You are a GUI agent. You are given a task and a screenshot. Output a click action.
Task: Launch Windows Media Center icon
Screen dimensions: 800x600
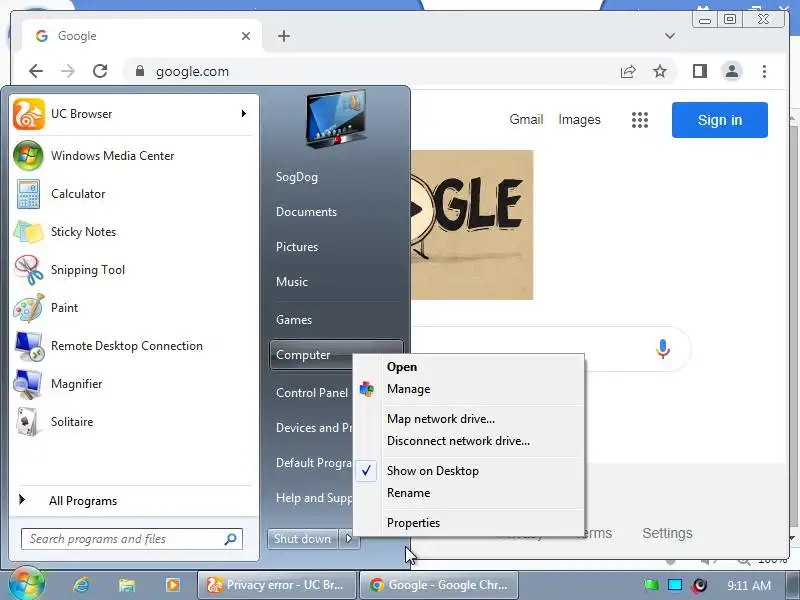[x=28, y=156]
